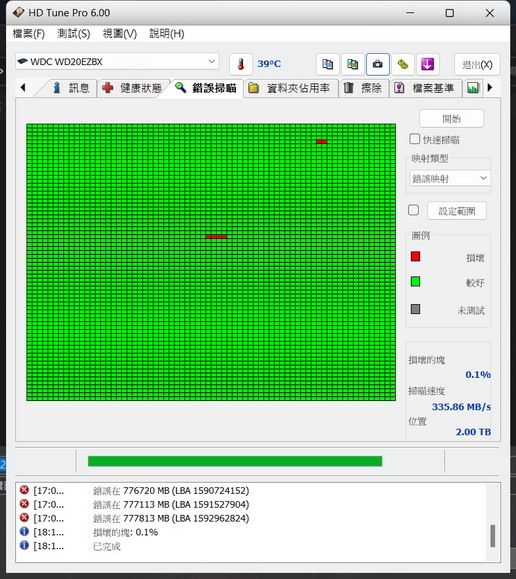The image size is (516, 579).
Task: Click the green scan progress bar
Action: pyautogui.click(x=235, y=461)
